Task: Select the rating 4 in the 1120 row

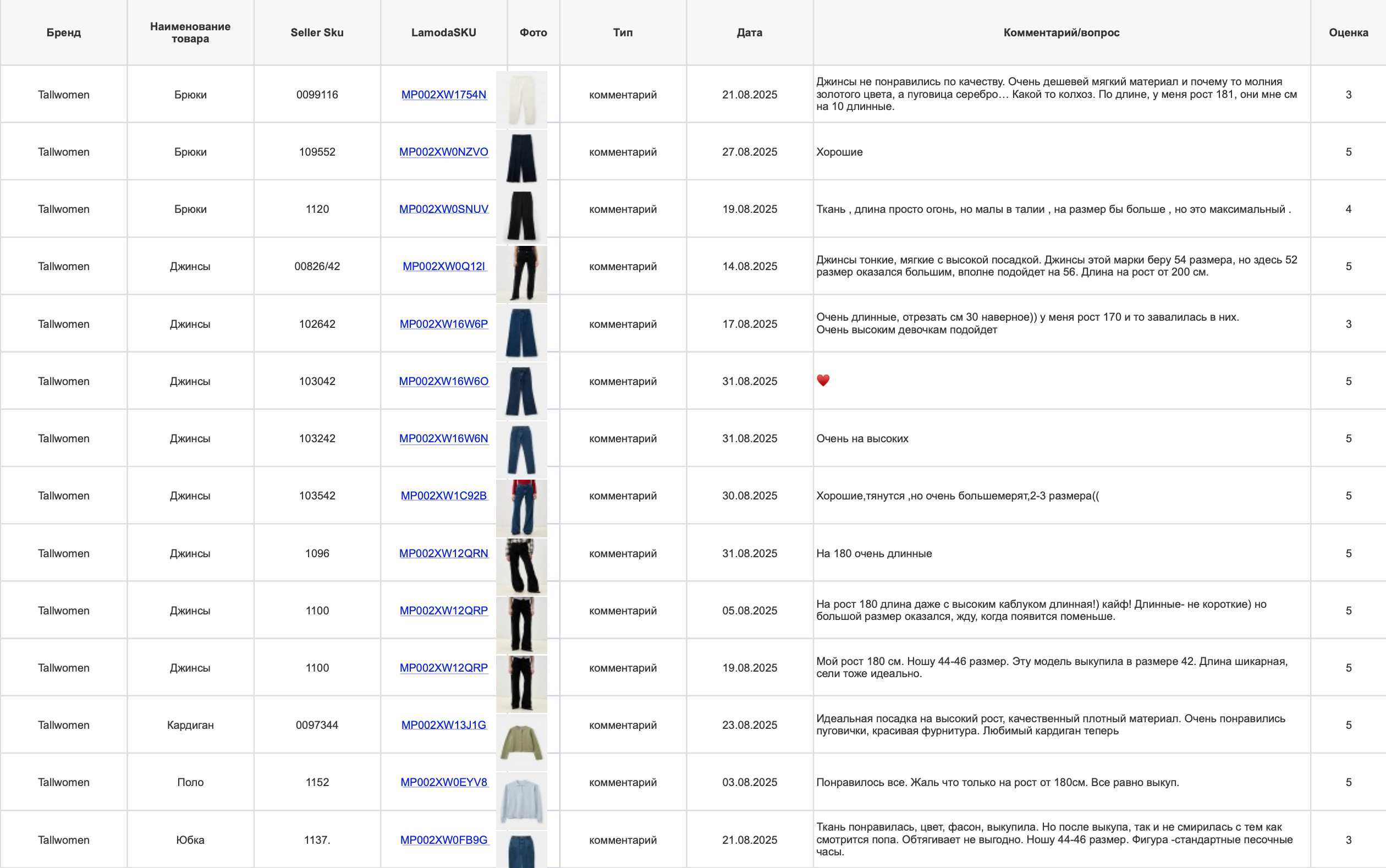Action: pos(1349,209)
